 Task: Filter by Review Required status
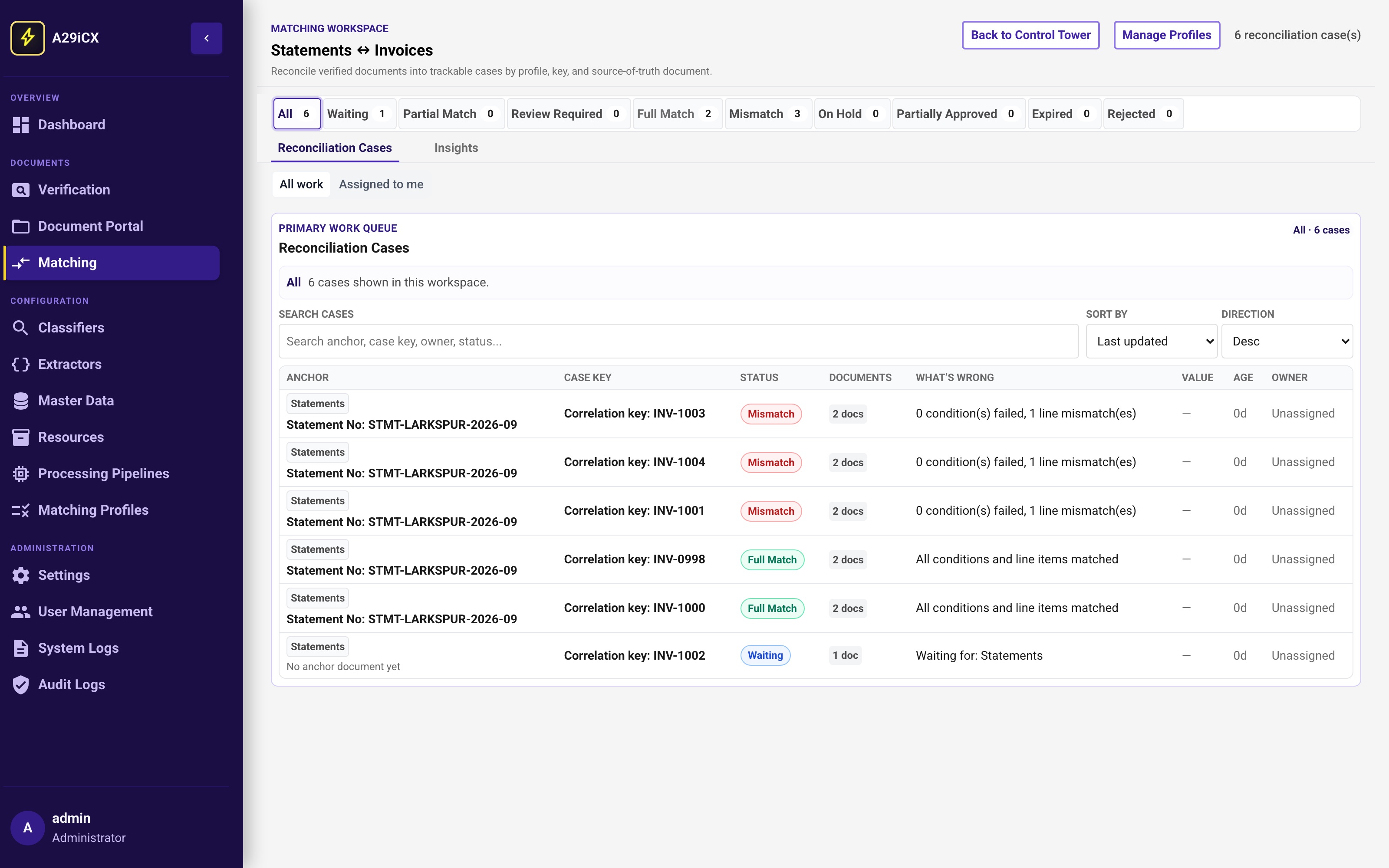point(568,114)
